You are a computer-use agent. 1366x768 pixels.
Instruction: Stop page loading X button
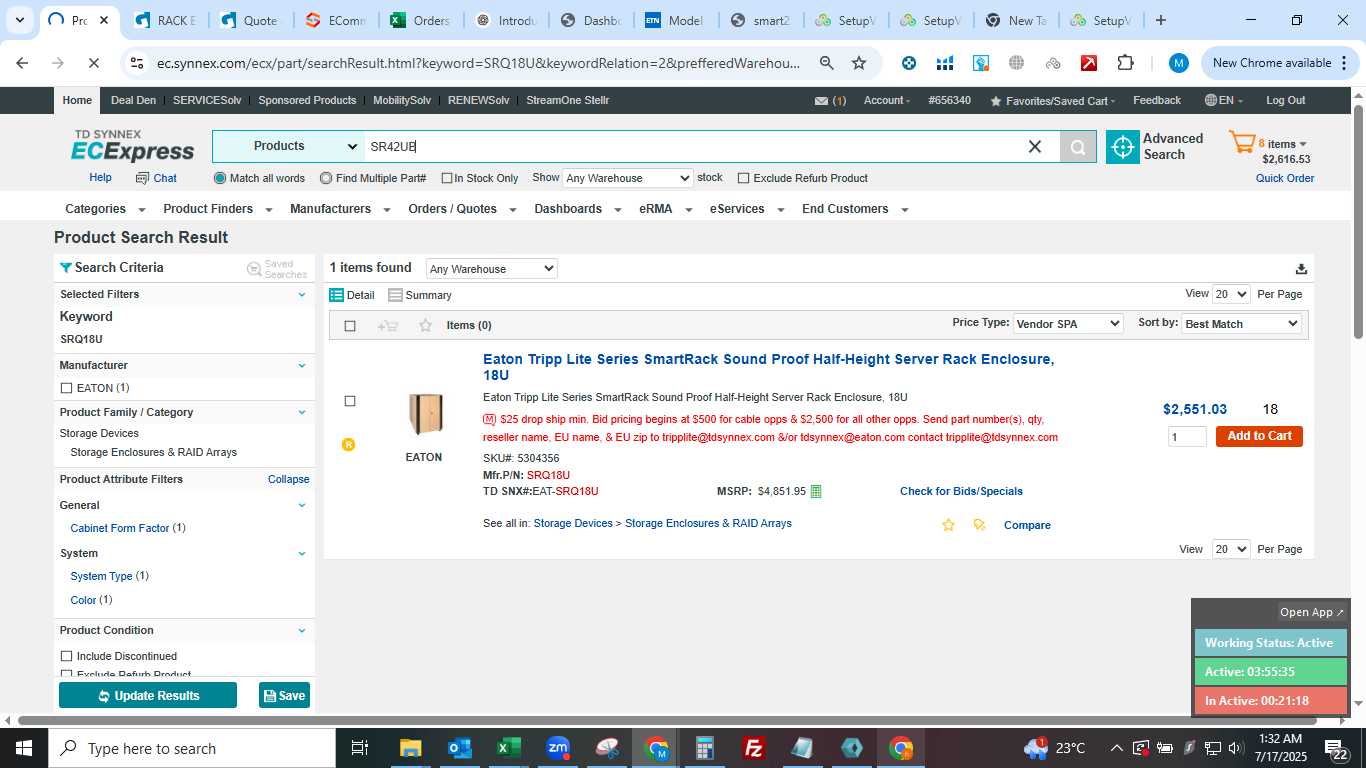(92, 63)
